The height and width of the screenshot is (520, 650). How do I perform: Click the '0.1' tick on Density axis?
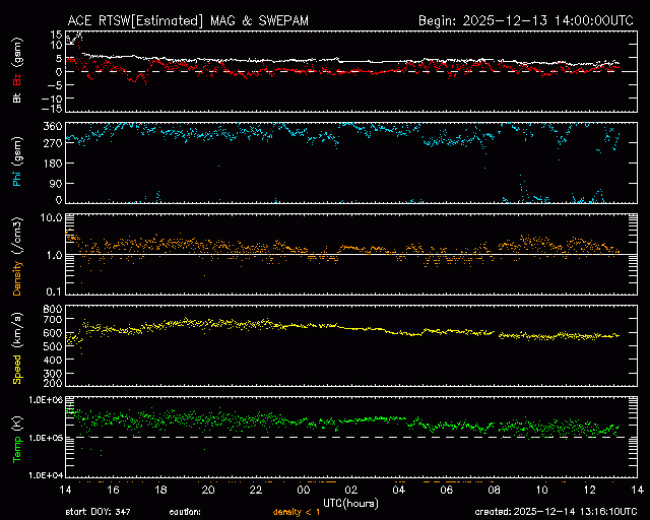point(55,292)
